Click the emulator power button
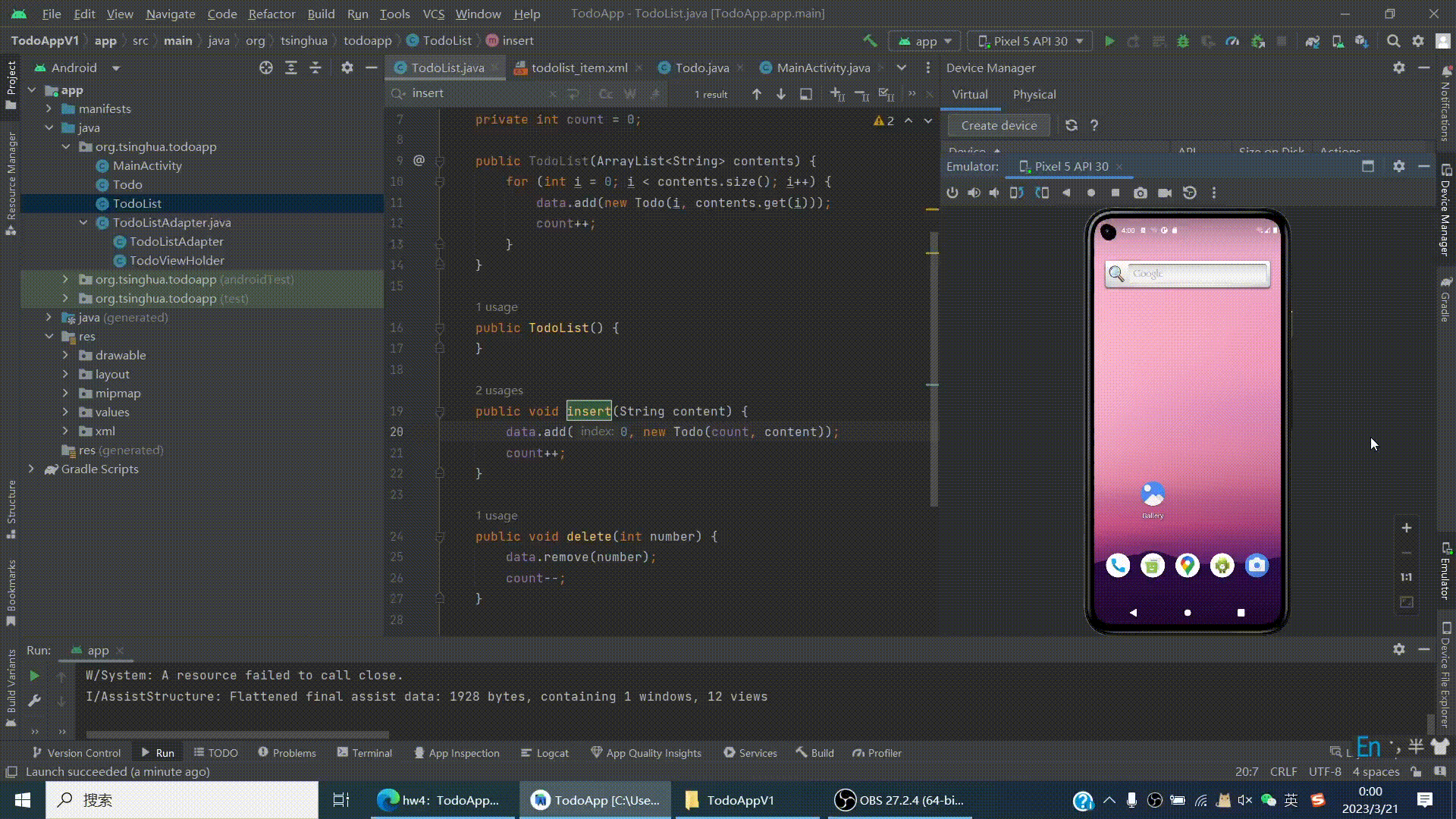Image resolution: width=1456 pixels, height=819 pixels. pos(952,193)
